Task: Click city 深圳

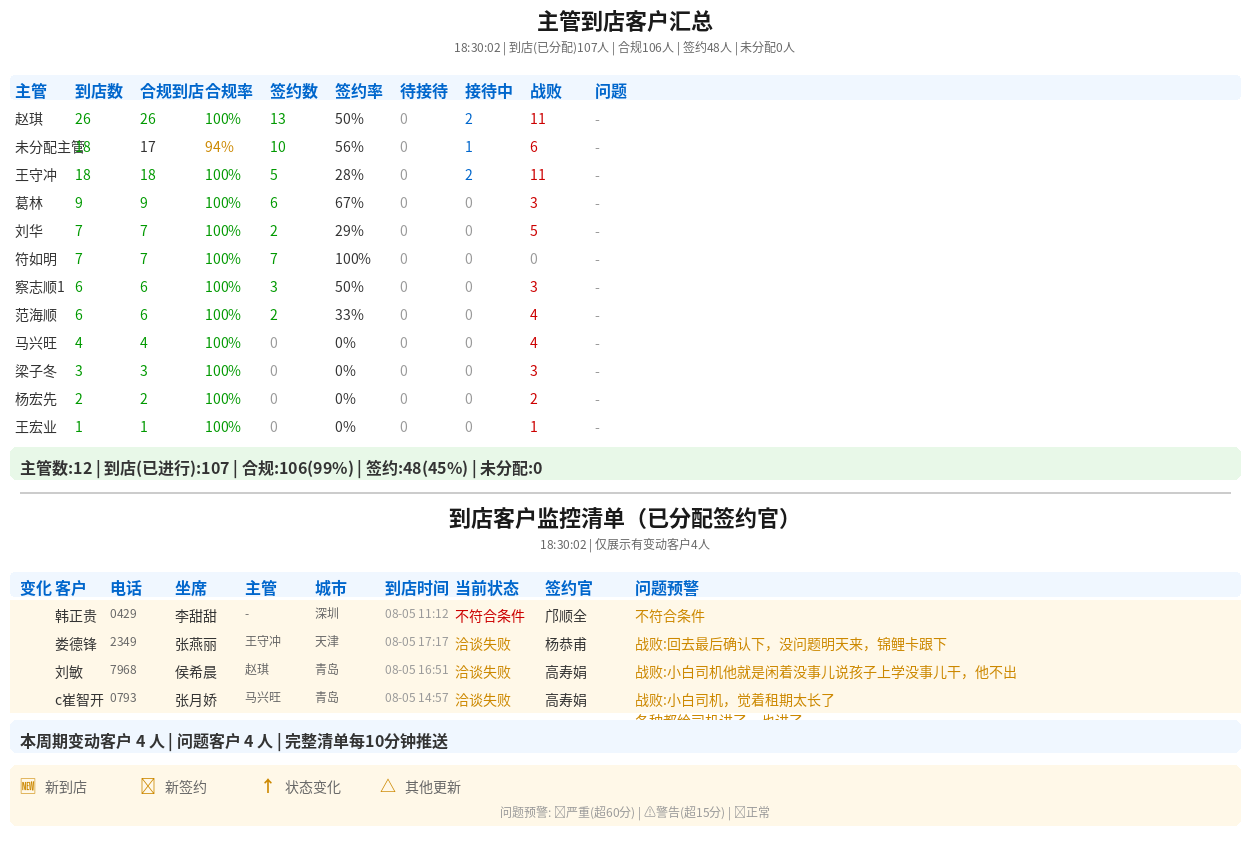Action: point(327,613)
